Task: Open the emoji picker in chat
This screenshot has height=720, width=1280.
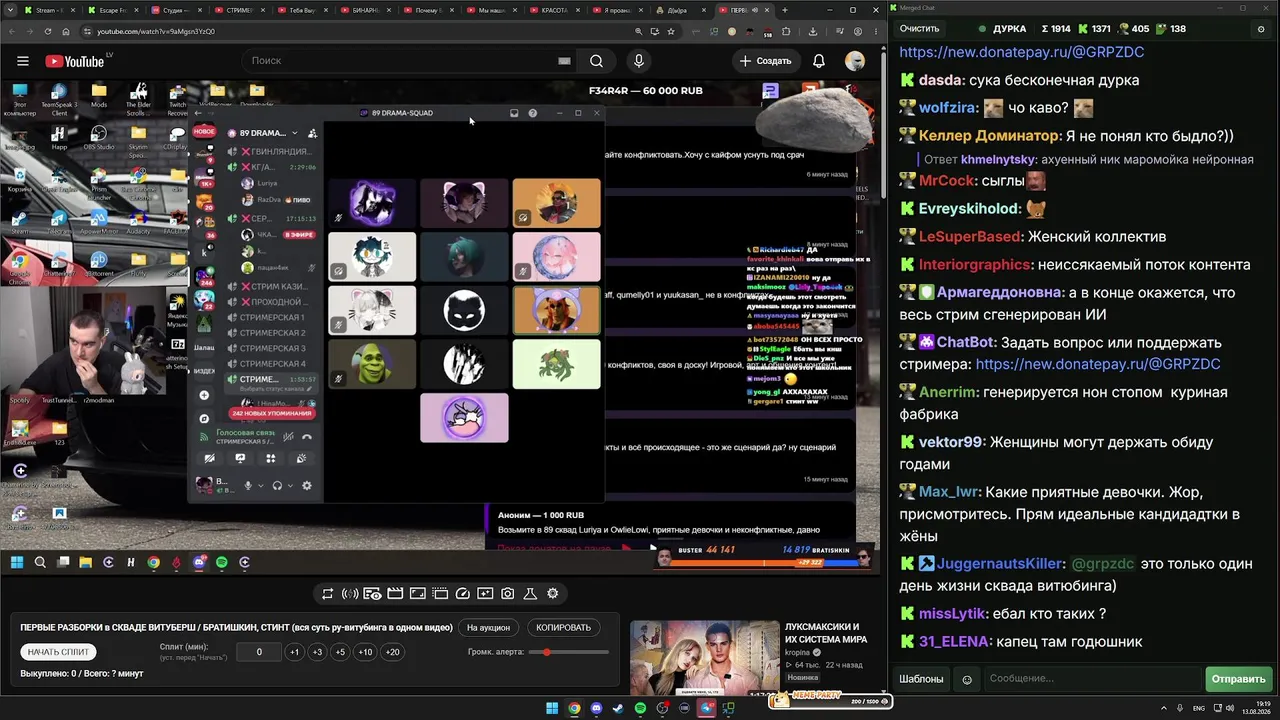Action: coord(967,679)
